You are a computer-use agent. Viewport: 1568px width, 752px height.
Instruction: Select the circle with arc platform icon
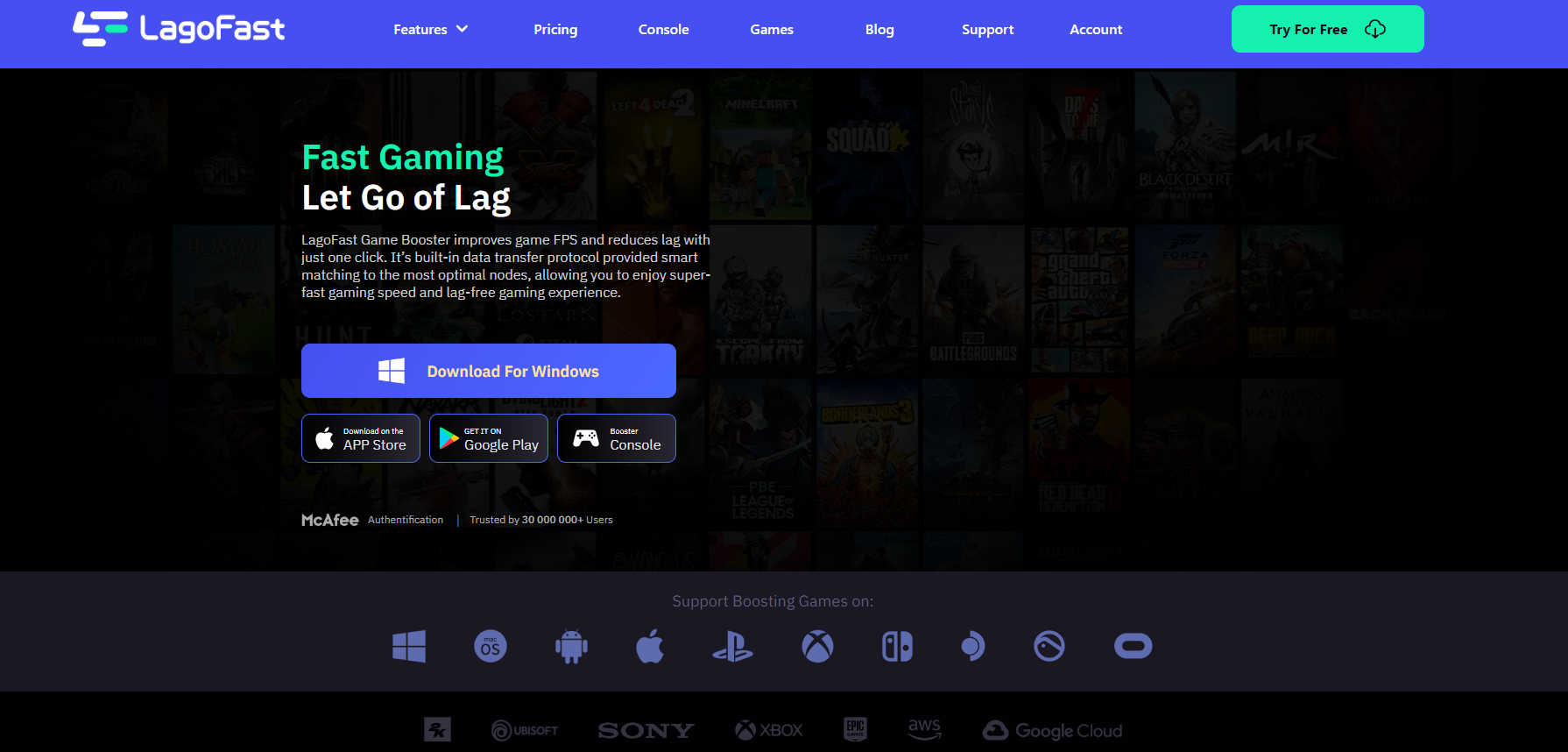coord(1049,646)
